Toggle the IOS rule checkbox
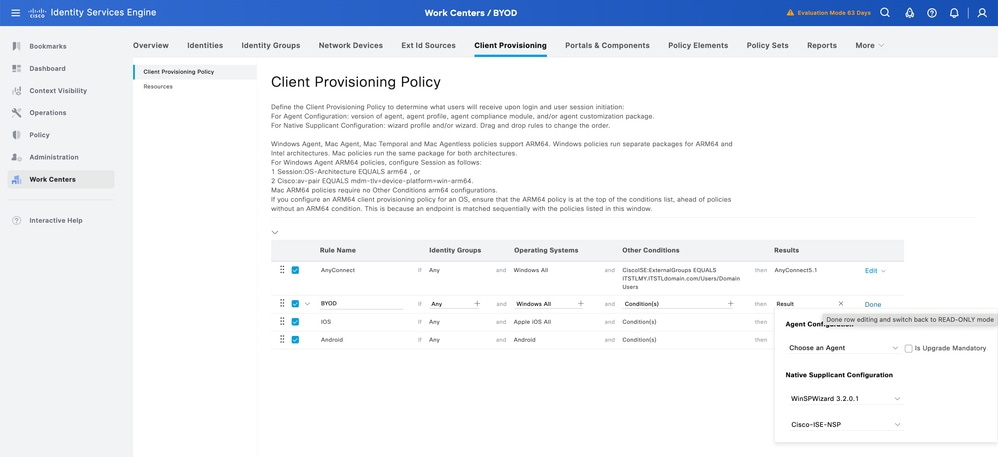Viewport: 998px width, 457px height. (295, 321)
